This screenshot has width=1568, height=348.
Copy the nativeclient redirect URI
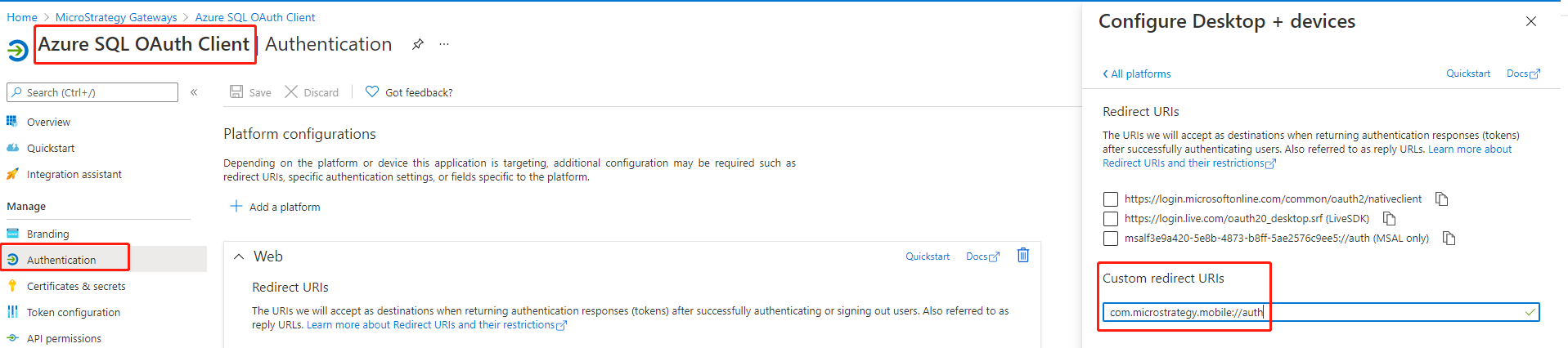(x=1442, y=199)
